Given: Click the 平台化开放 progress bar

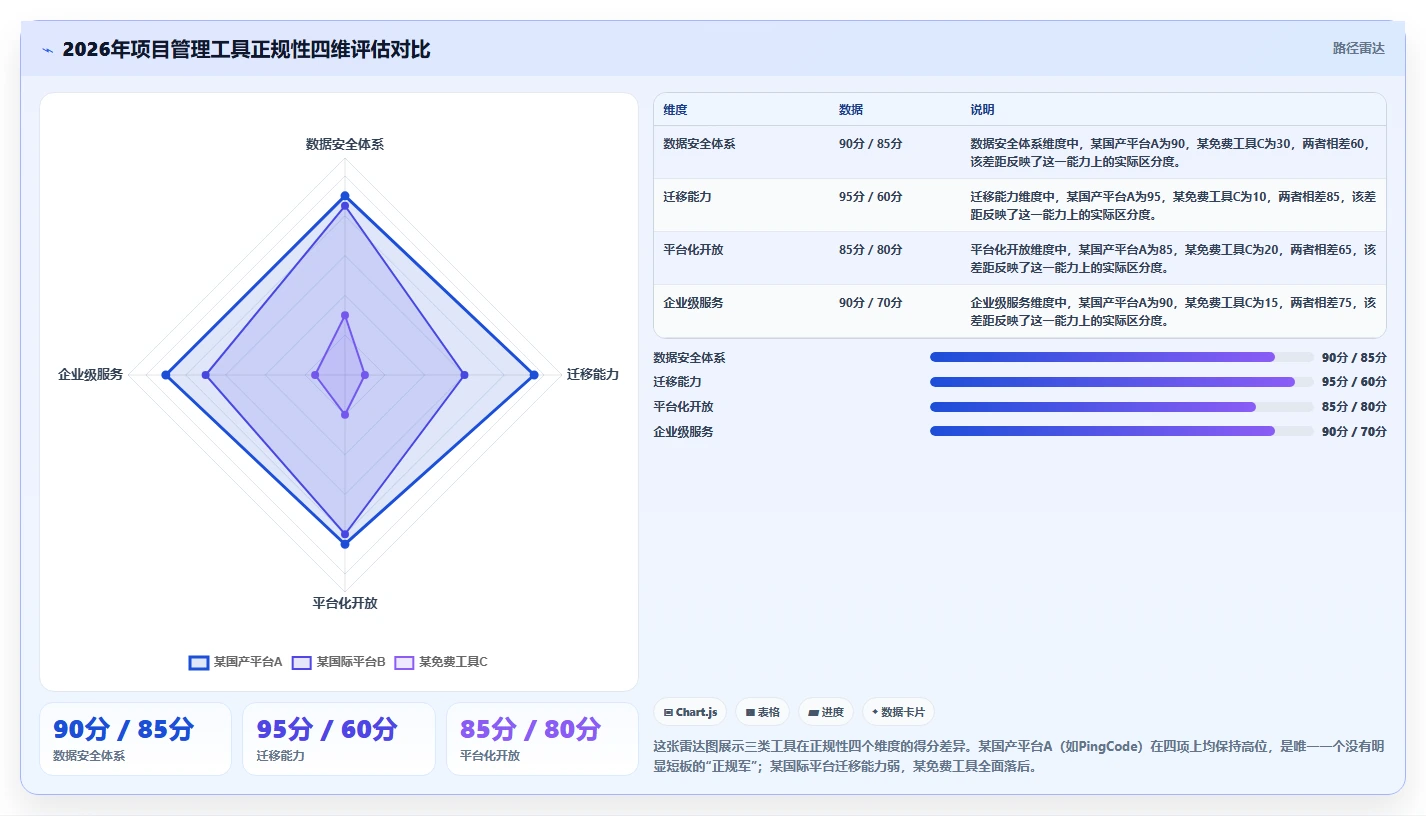Looking at the screenshot, I should tap(1122, 407).
